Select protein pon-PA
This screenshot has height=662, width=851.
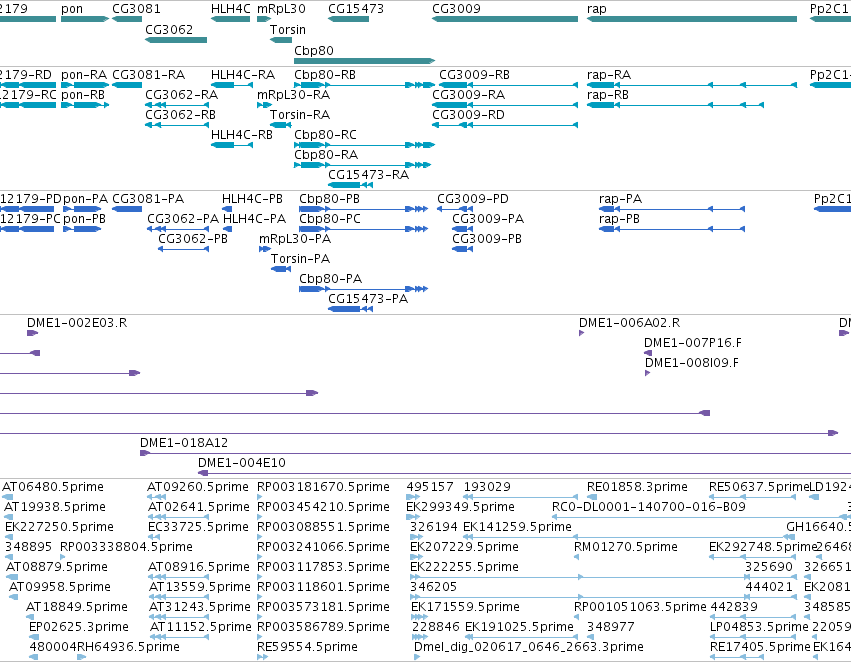(x=85, y=199)
